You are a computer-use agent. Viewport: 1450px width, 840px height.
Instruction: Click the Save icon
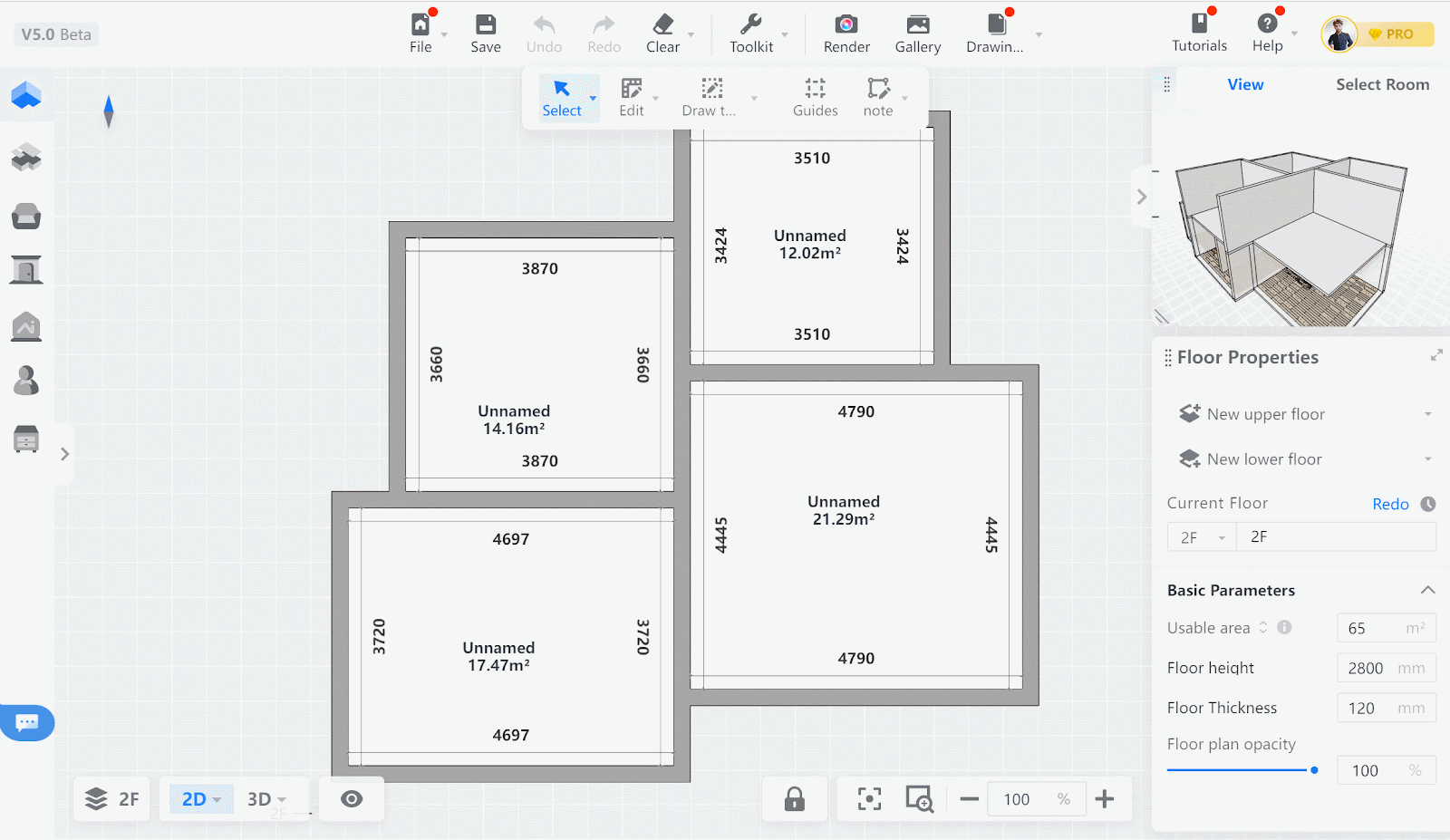(485, 34)
